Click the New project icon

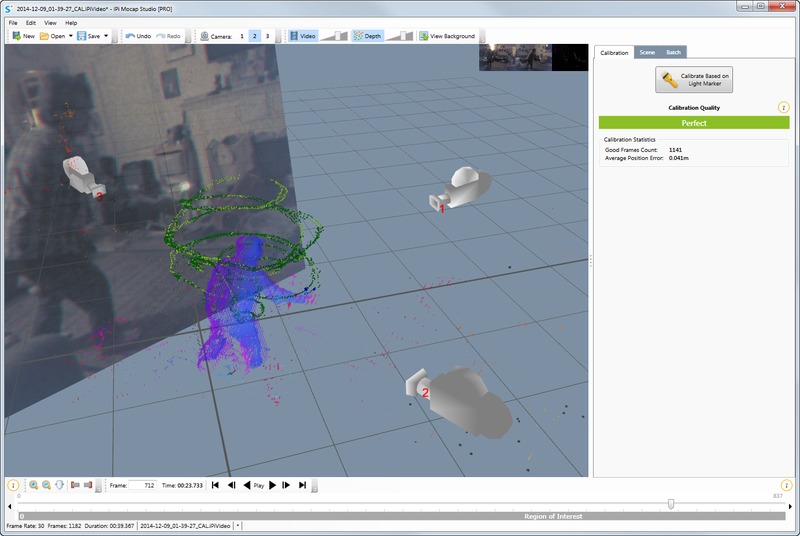click(x=17, y=36)
